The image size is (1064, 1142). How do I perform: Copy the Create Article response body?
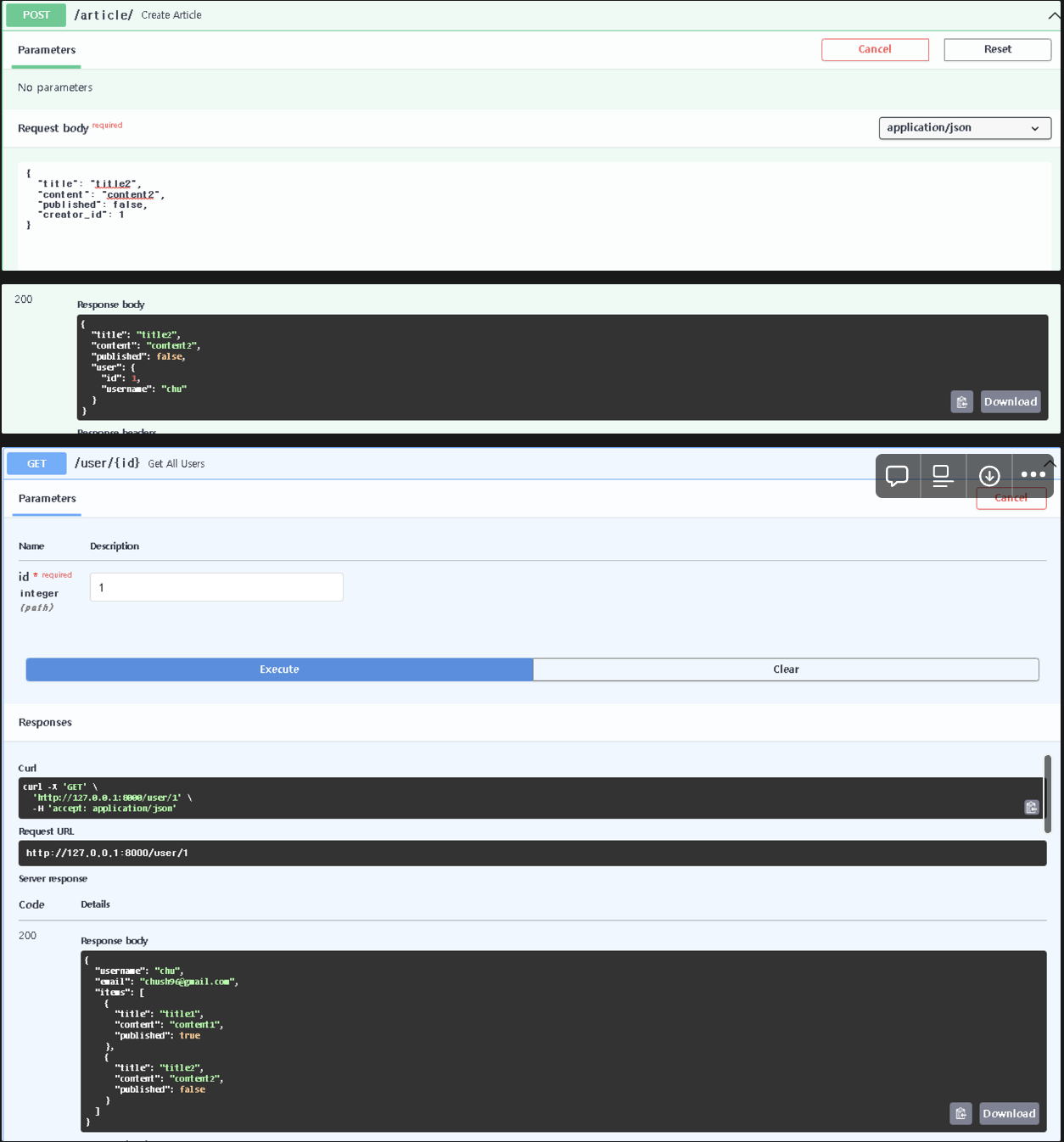(x=961, y=402)
